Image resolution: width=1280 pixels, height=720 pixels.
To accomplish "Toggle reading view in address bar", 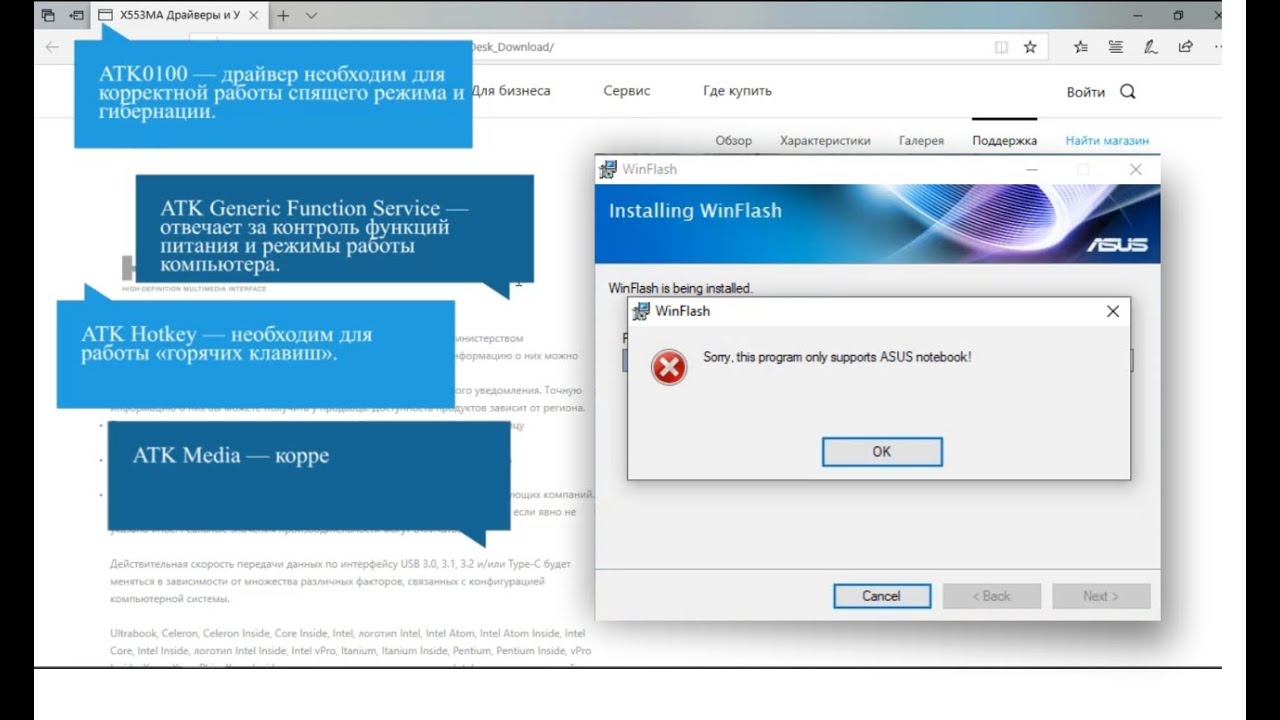I will (x=1001, y=47).
